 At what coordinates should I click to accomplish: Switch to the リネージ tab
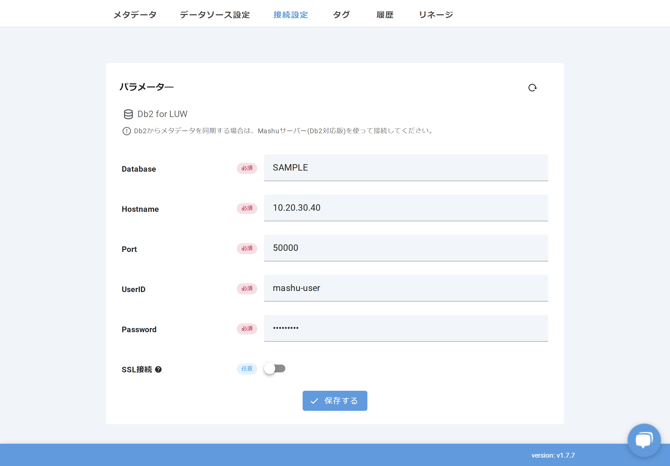click(x=435, y=15)
